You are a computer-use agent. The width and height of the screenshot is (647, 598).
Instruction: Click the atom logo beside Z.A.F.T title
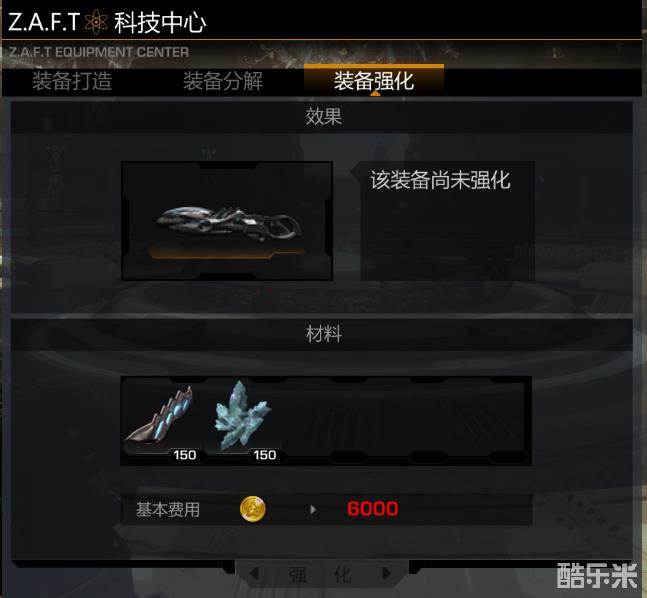point(96,21)
